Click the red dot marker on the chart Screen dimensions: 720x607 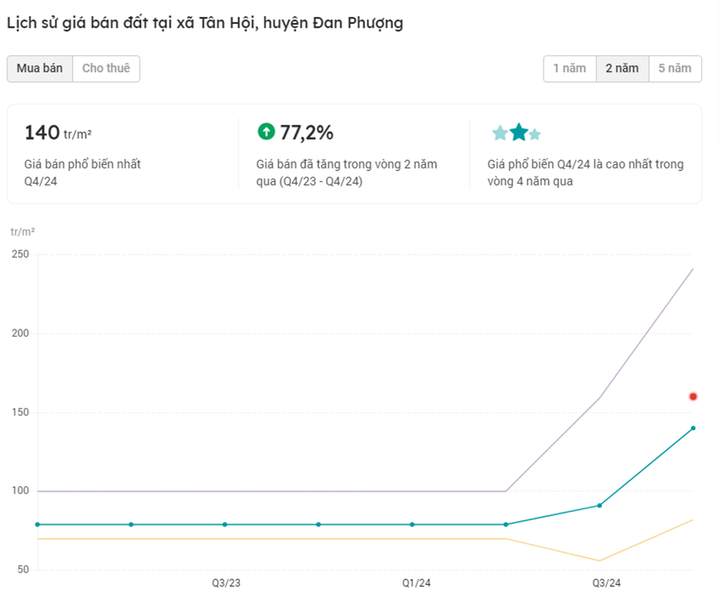[693, 397]
